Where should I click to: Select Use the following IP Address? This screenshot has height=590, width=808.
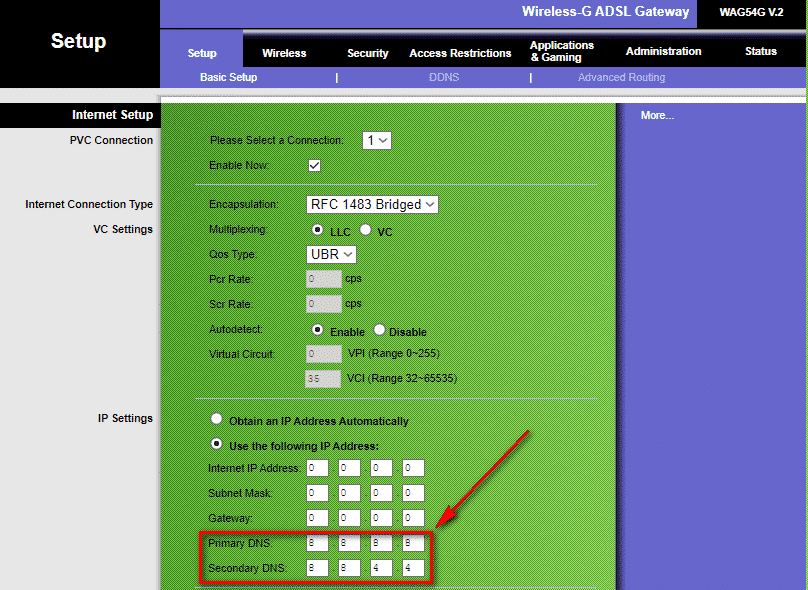click(x=216, y=444)
